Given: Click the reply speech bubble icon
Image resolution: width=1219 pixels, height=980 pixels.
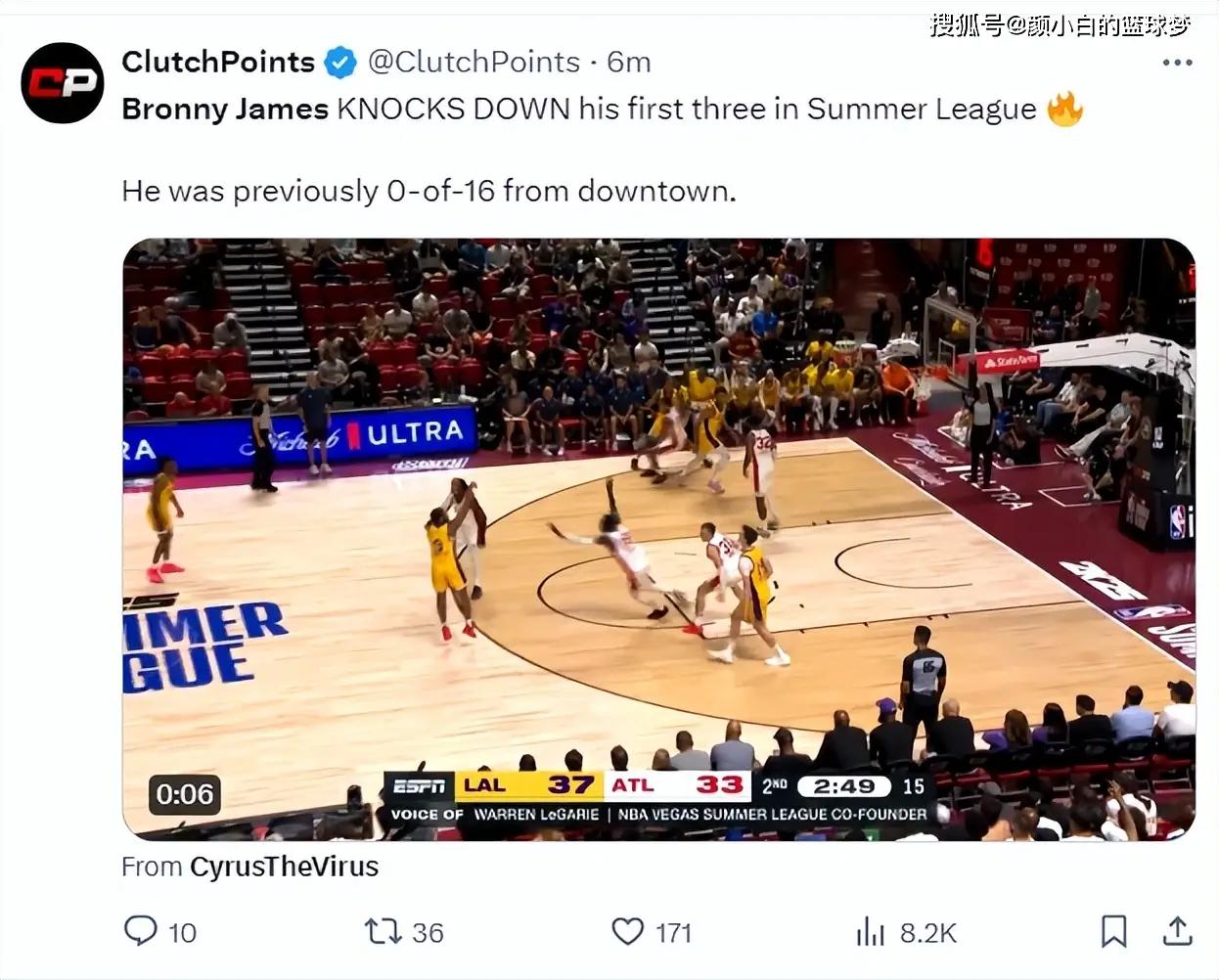Looking at the screenshot, I should (x=141, y=930).
